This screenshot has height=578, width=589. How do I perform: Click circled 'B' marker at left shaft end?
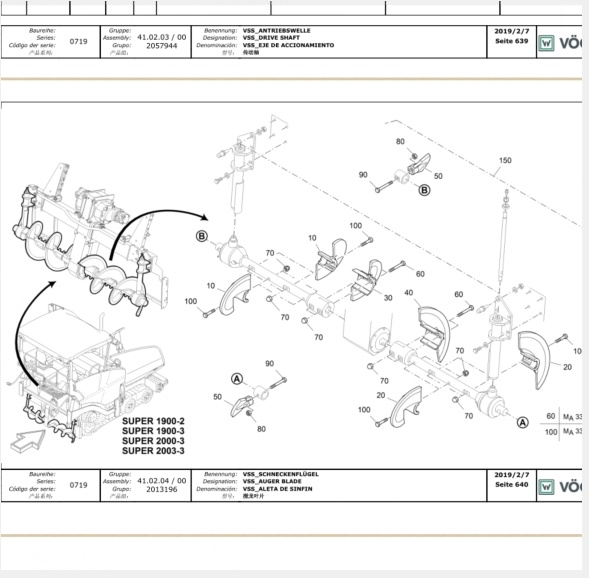(202, 237)
